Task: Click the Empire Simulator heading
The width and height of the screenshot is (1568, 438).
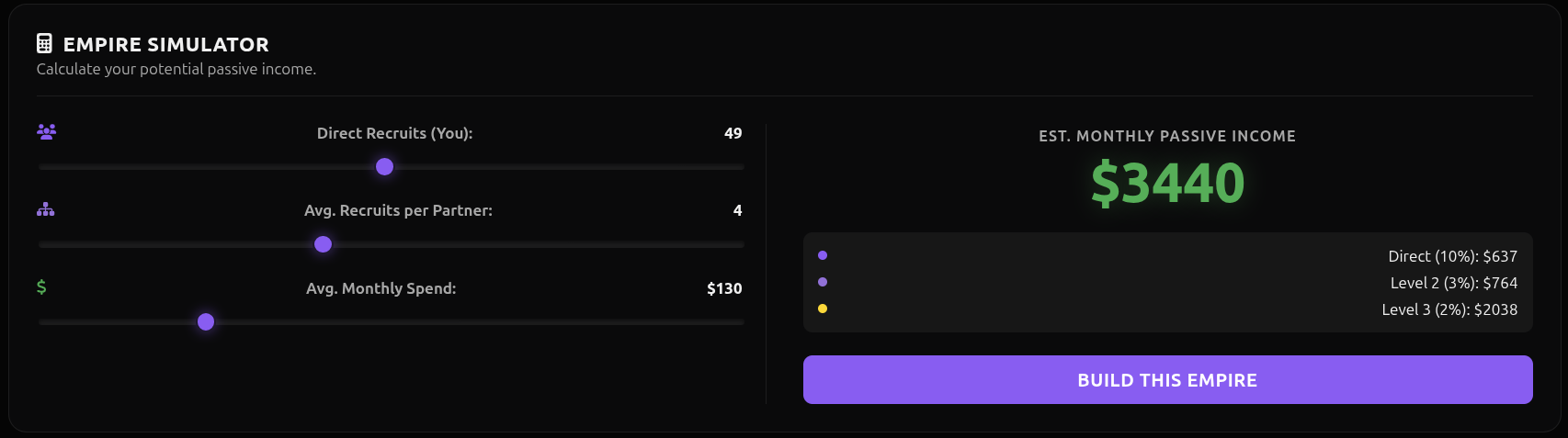Action: (x=166, y=44)
